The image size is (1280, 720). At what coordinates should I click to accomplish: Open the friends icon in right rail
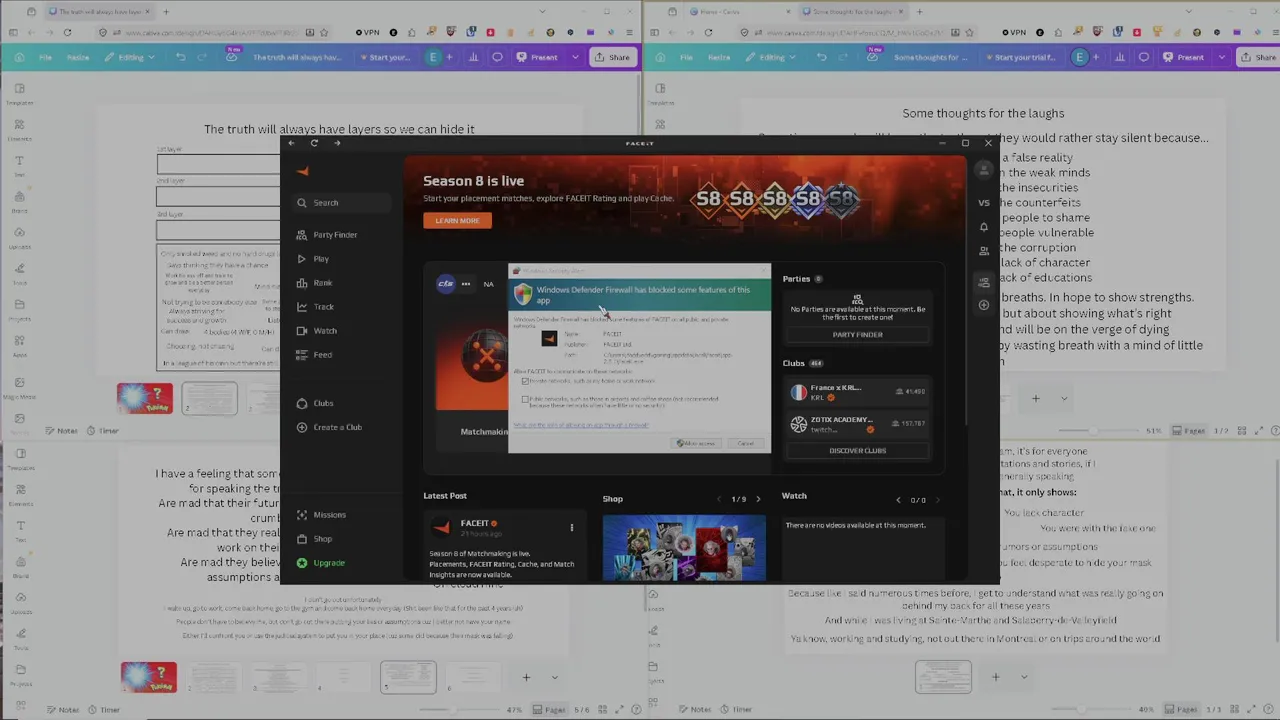(984, 251)
